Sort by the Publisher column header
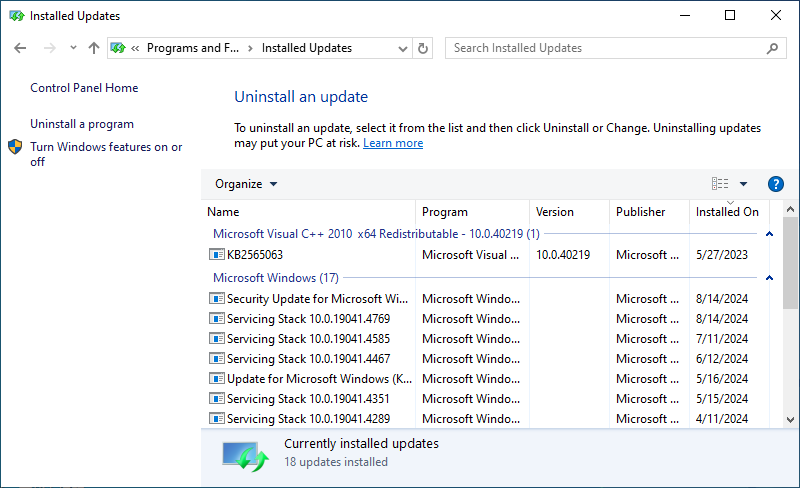Image resolution: width=800 pixels, height=488 pixels. (x=649, y=212)
